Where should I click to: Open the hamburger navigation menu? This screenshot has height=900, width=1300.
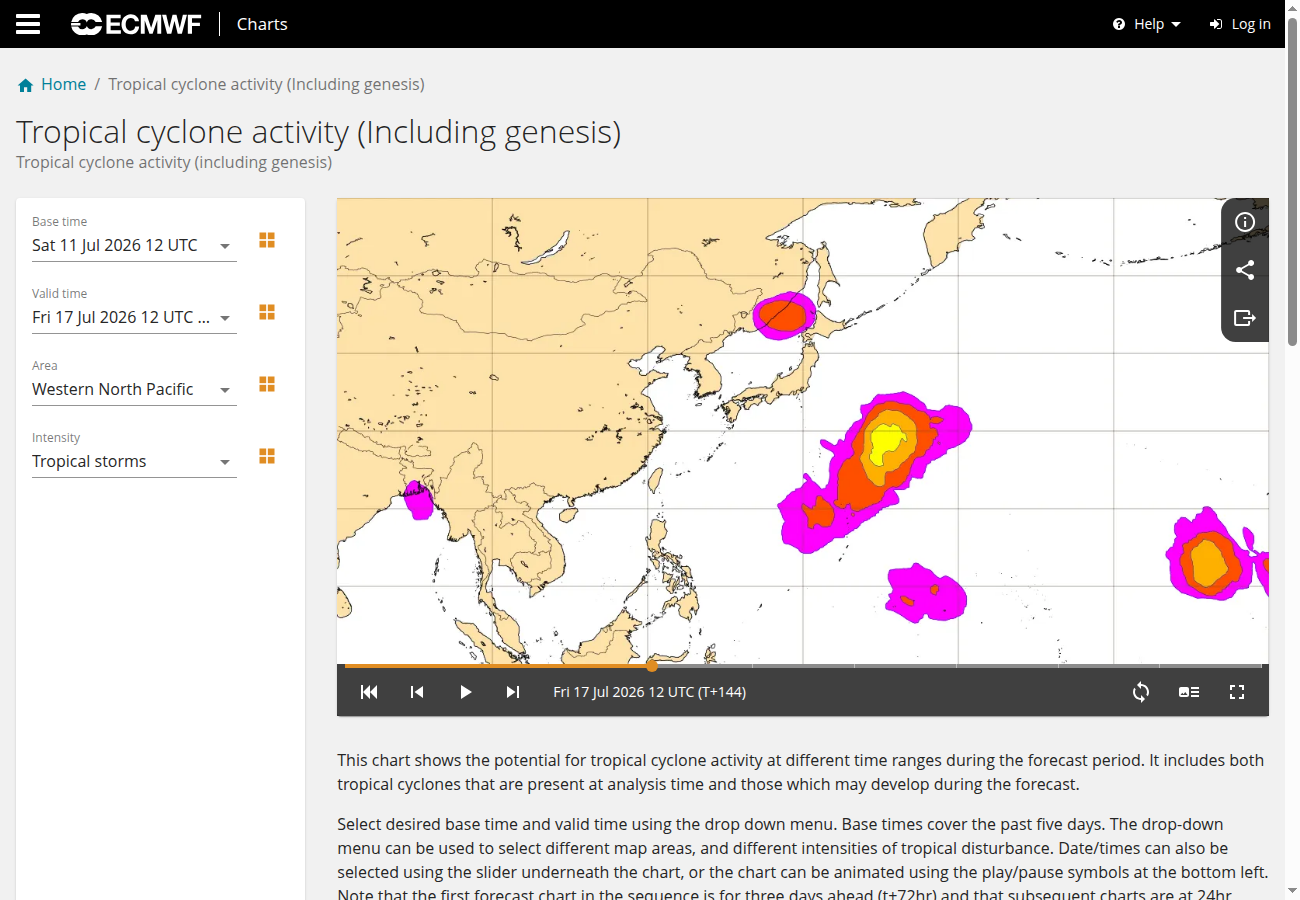point(28,24)
